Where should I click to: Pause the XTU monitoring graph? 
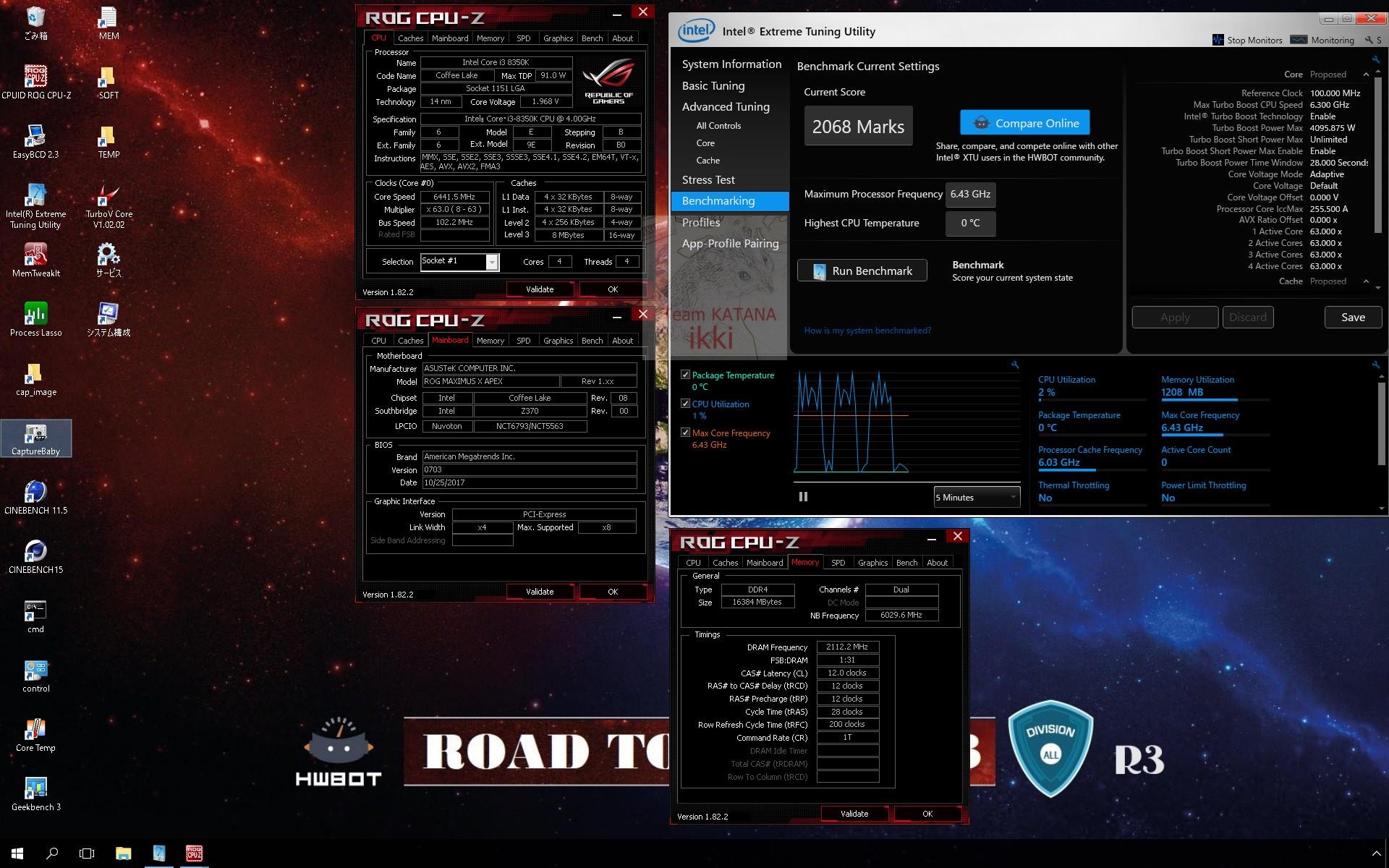click(803, 497)
